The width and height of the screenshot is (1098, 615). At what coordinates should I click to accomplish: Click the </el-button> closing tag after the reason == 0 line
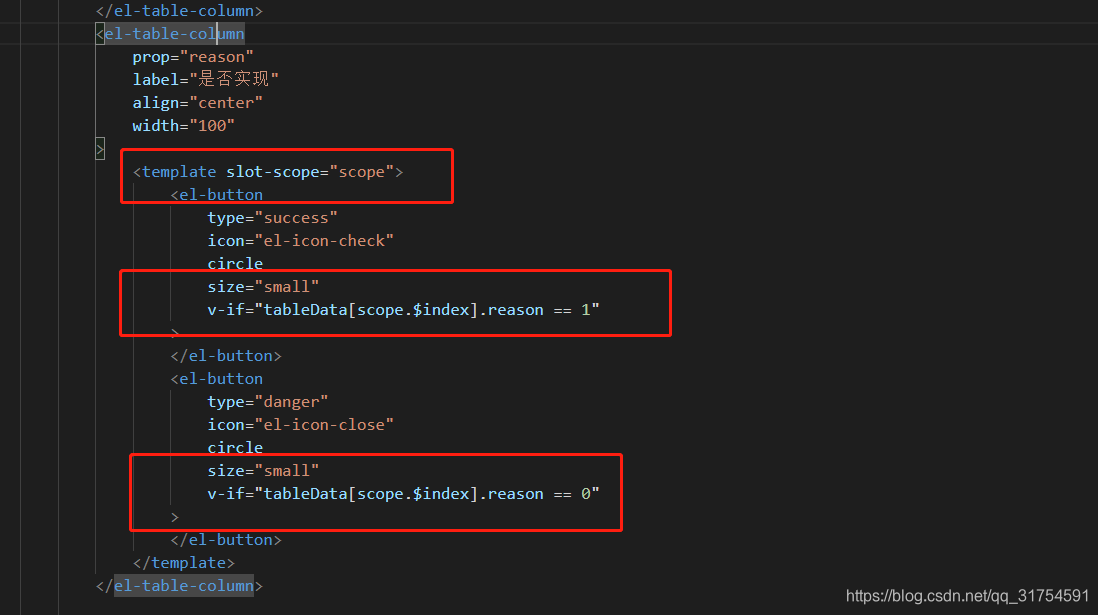click(225, 540)
